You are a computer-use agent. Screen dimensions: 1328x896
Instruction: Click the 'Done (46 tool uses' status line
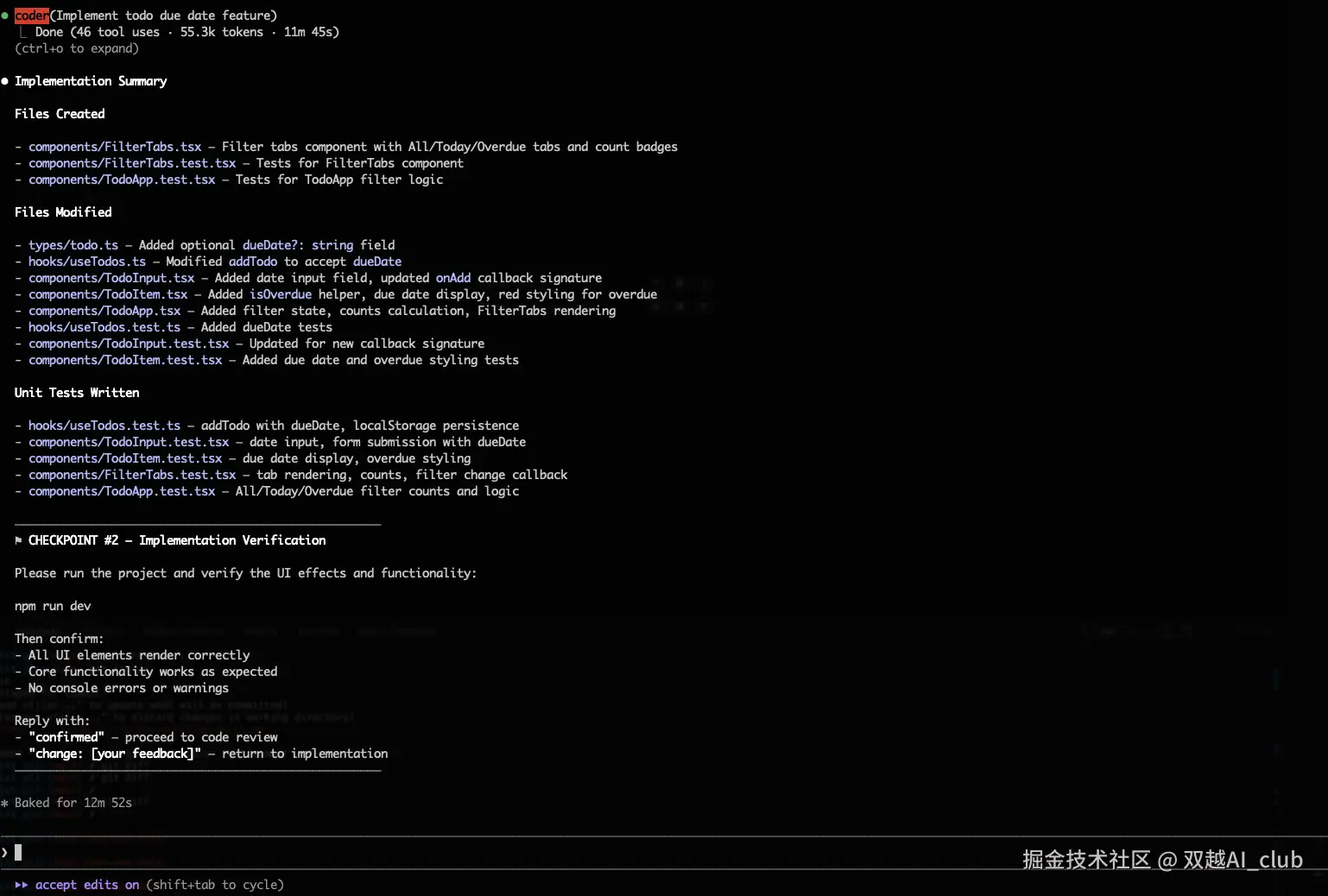[187, 32]
